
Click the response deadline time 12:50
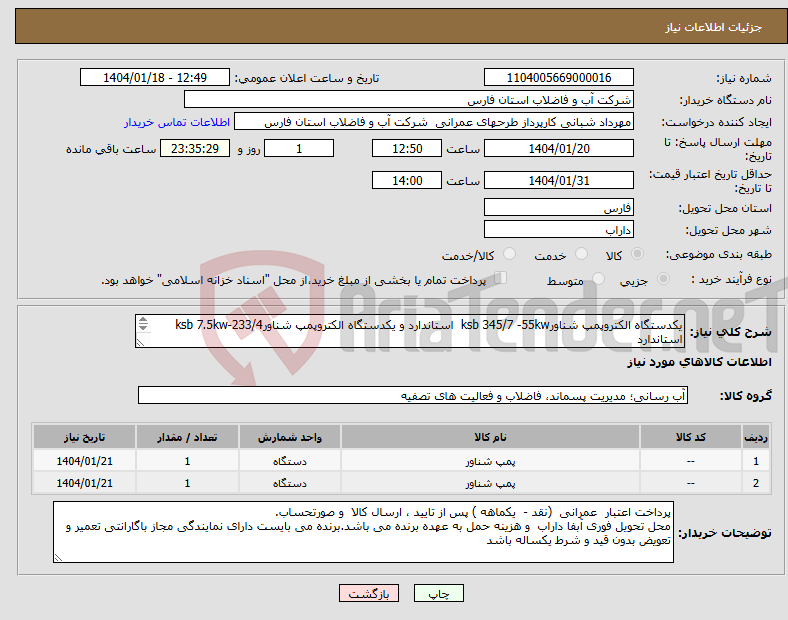click(407, 149)
